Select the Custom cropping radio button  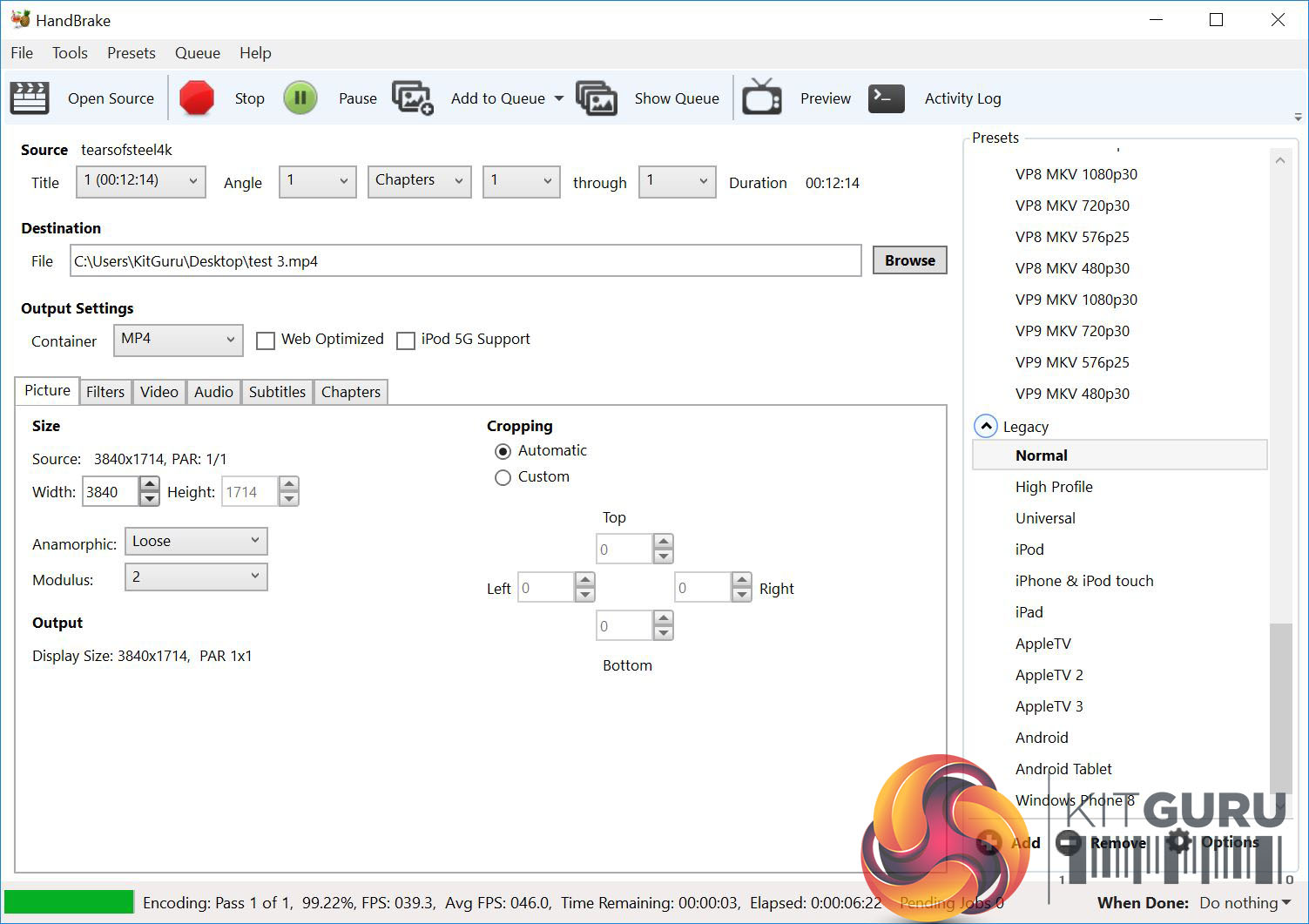tap(503, 477)
